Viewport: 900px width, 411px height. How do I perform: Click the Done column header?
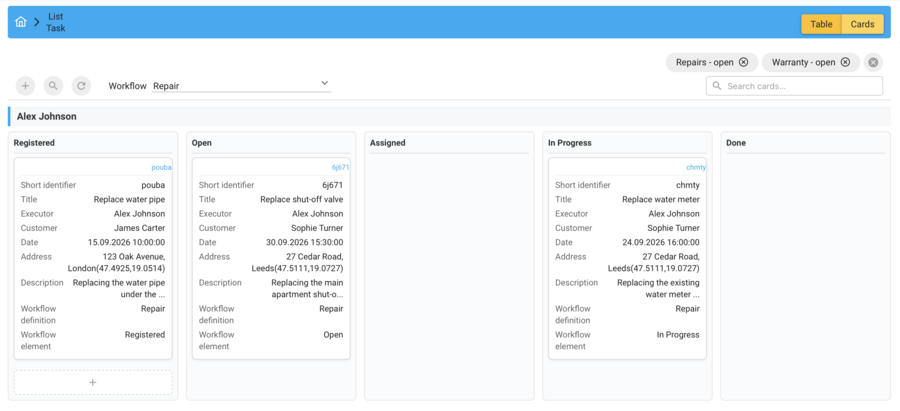pos(736,143)
